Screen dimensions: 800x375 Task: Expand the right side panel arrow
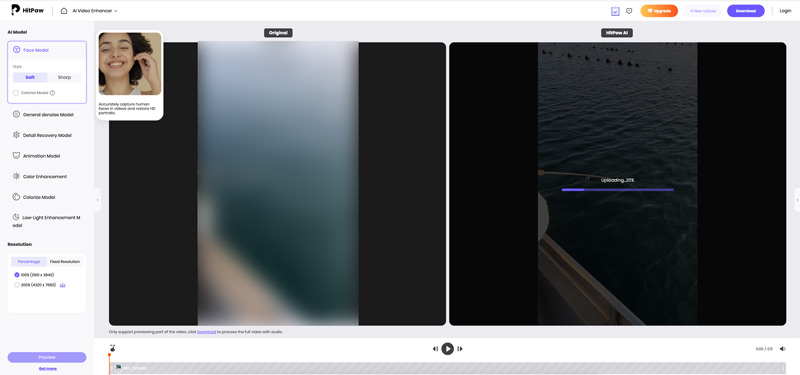(797, 200)
